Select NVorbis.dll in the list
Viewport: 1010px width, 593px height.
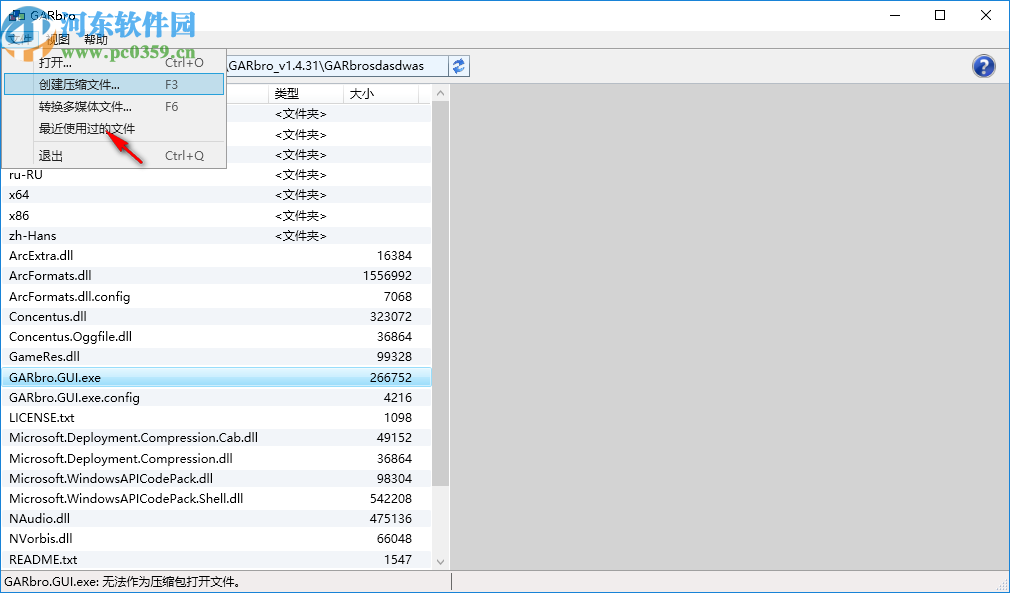tap(216, 538)
